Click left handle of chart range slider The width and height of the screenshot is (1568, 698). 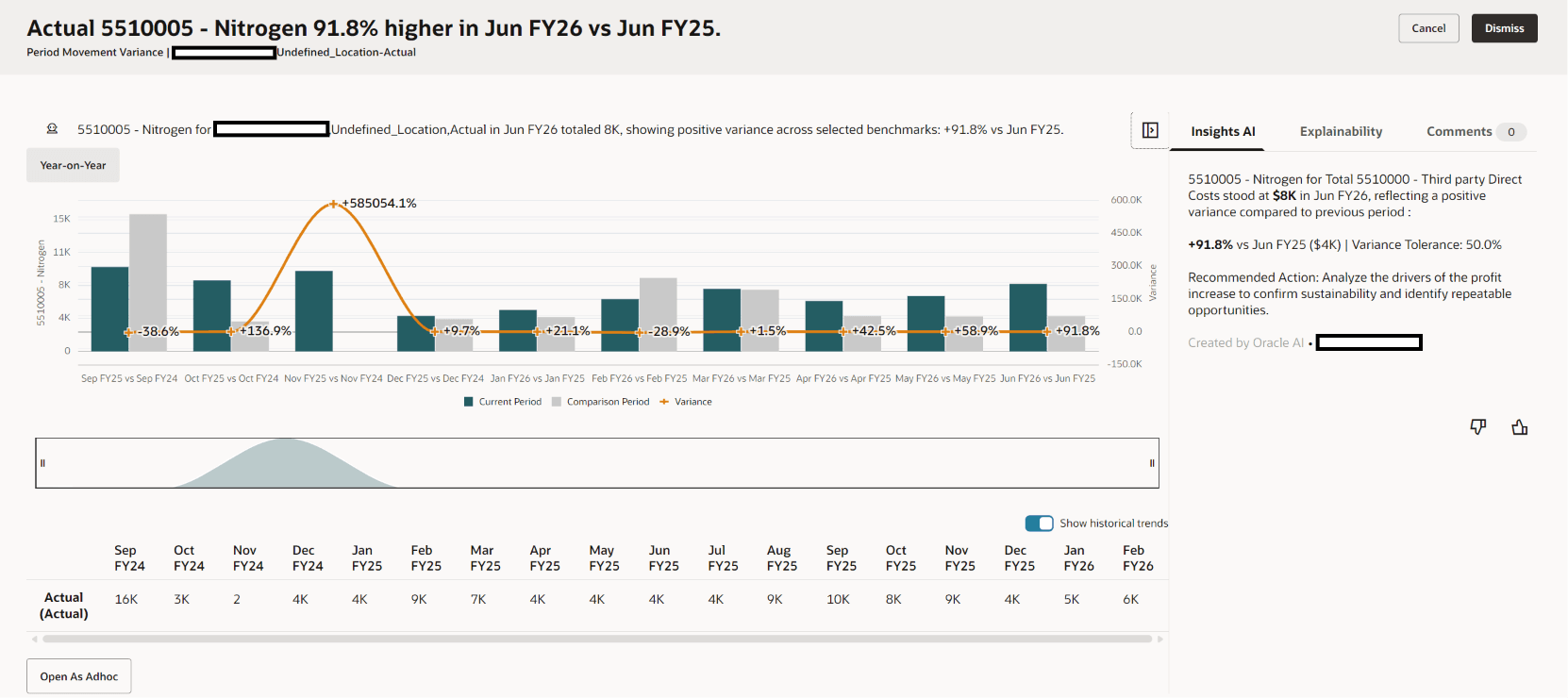pyautogui.click(x=42, y=463)
